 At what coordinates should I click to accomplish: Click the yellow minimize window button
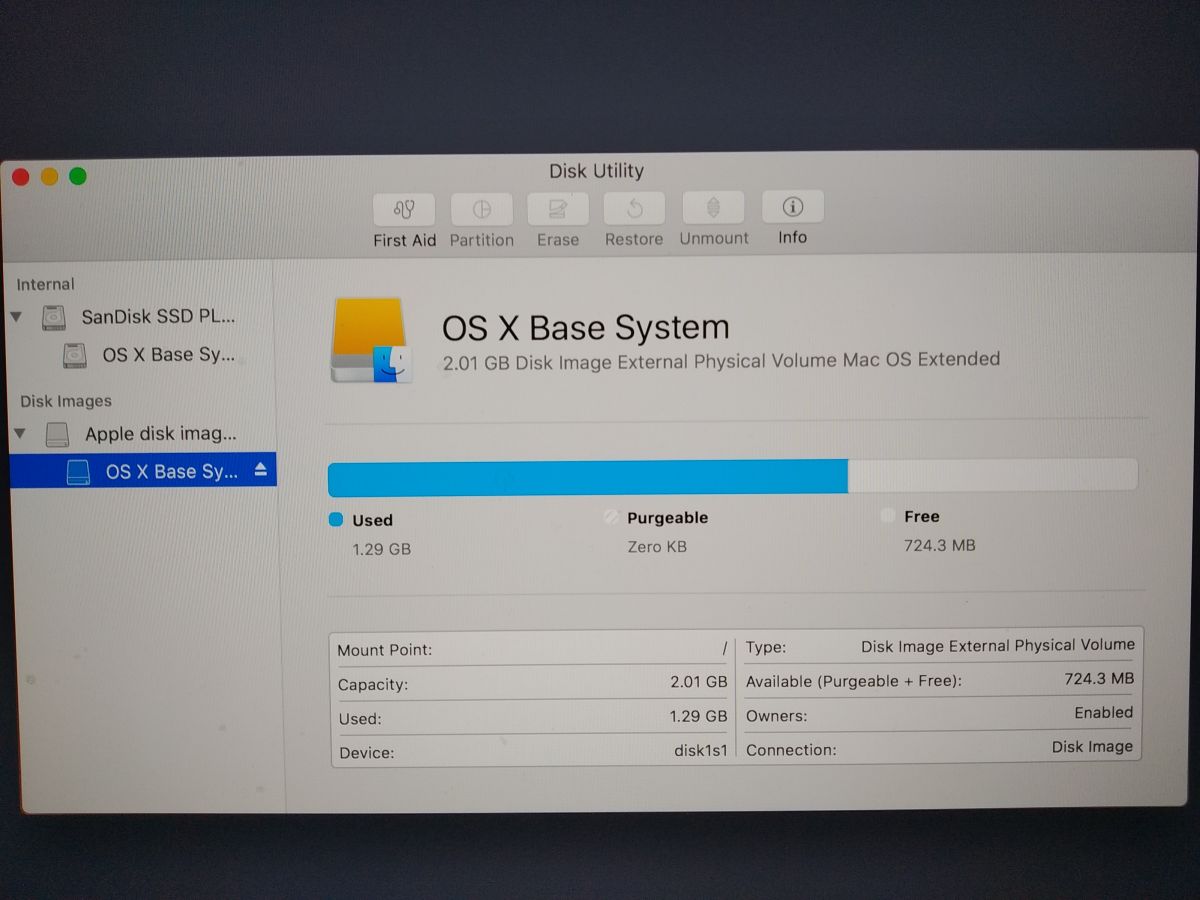pos(49,177)
